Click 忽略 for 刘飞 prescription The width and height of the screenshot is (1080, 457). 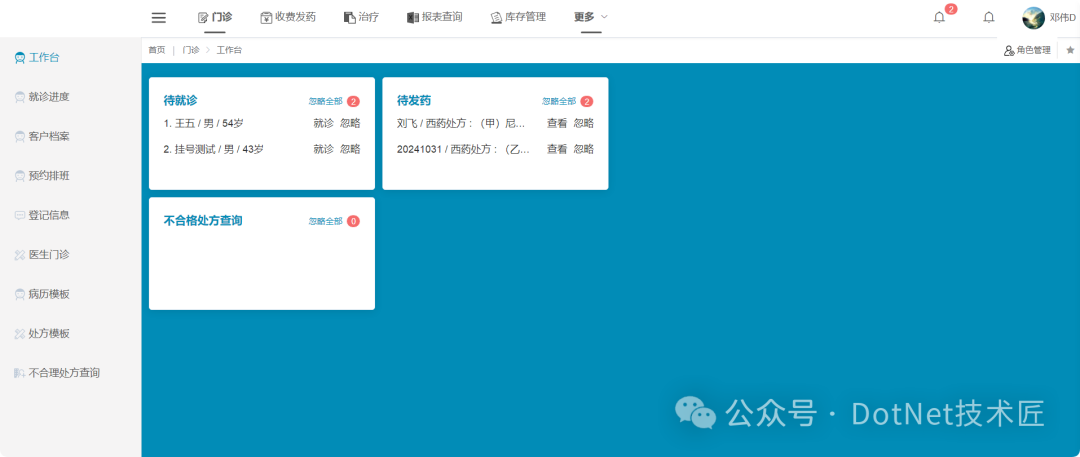pos(583,123)
